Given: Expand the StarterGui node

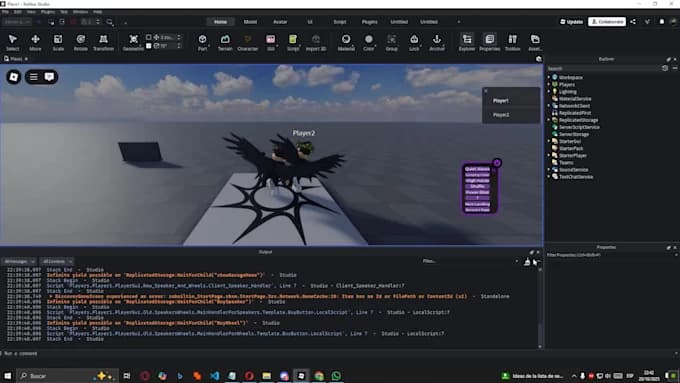Looking at the screenshot, I should pos(549,141).
